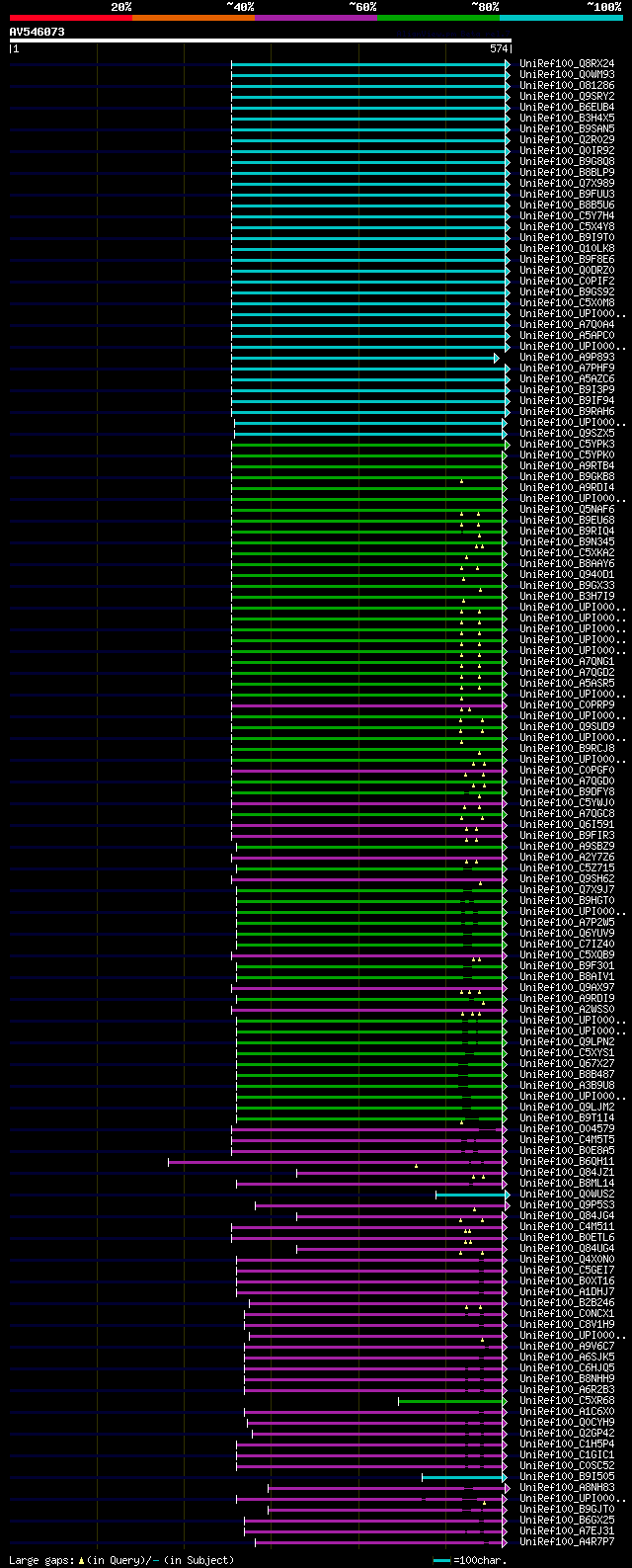This screenshot has width=632, height=1568.
Task: Select hit label UniRef100_C5Y7H4
Action: [x=569, y=215]
